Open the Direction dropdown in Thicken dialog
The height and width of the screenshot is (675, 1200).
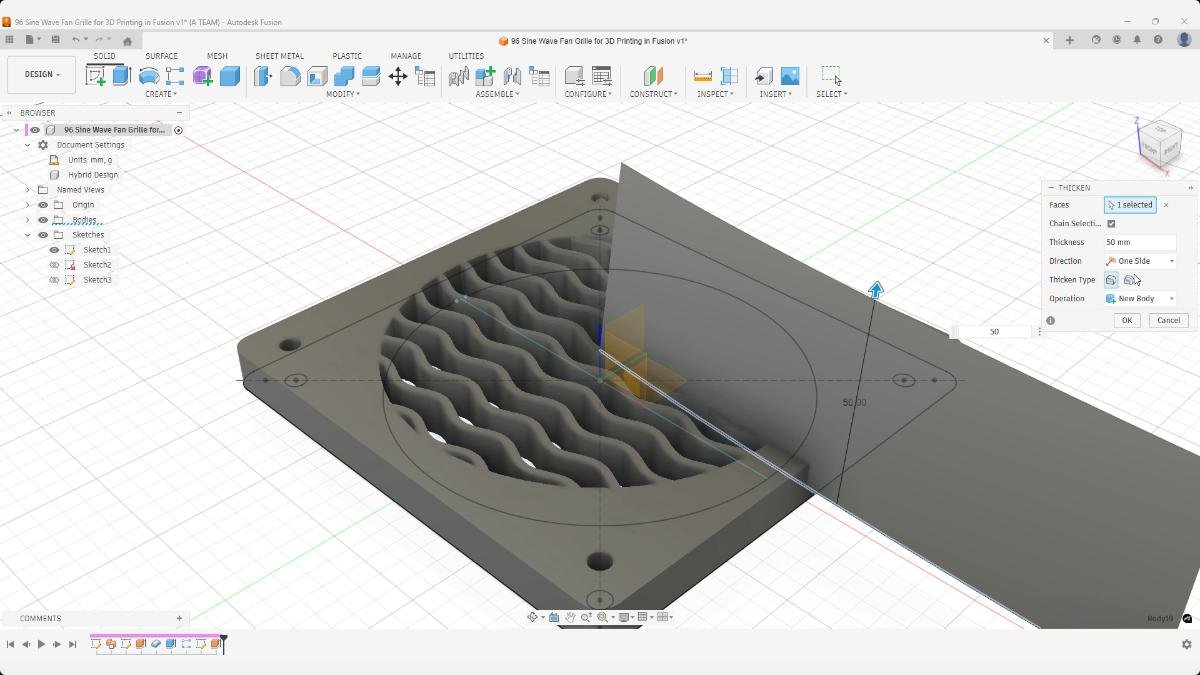(x=1171, y=261)
